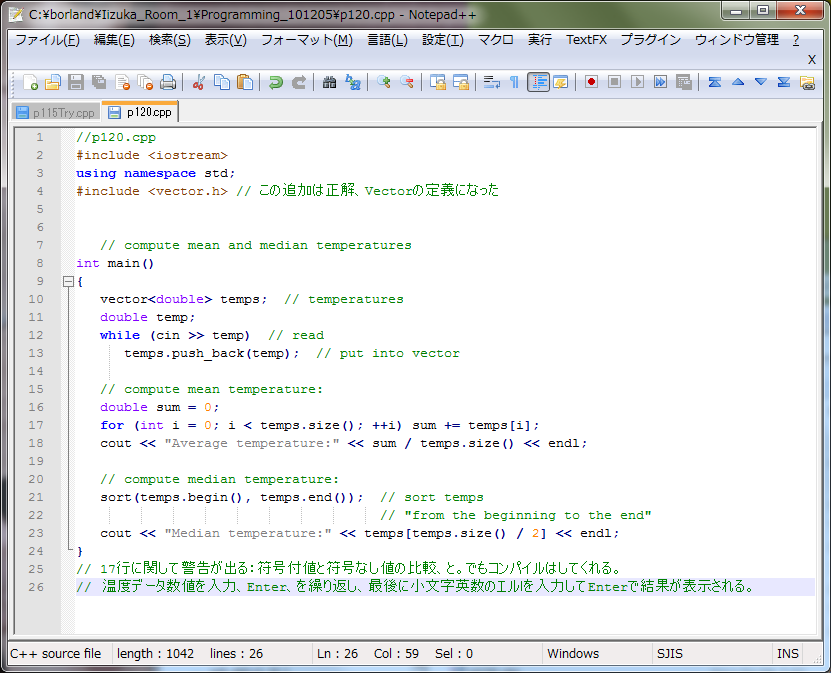The image size is (831, 673).
Task: Select the p120.cpp tab
Action: point(140,112)
